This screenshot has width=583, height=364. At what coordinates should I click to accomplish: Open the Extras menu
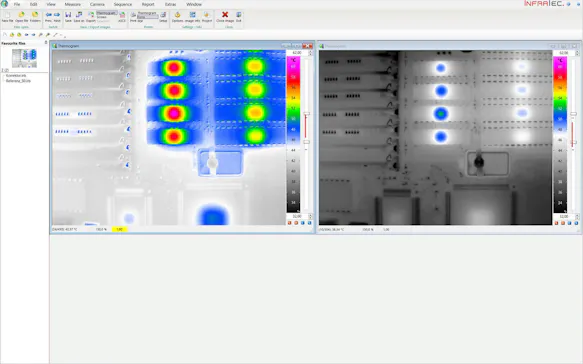[171, 4]
